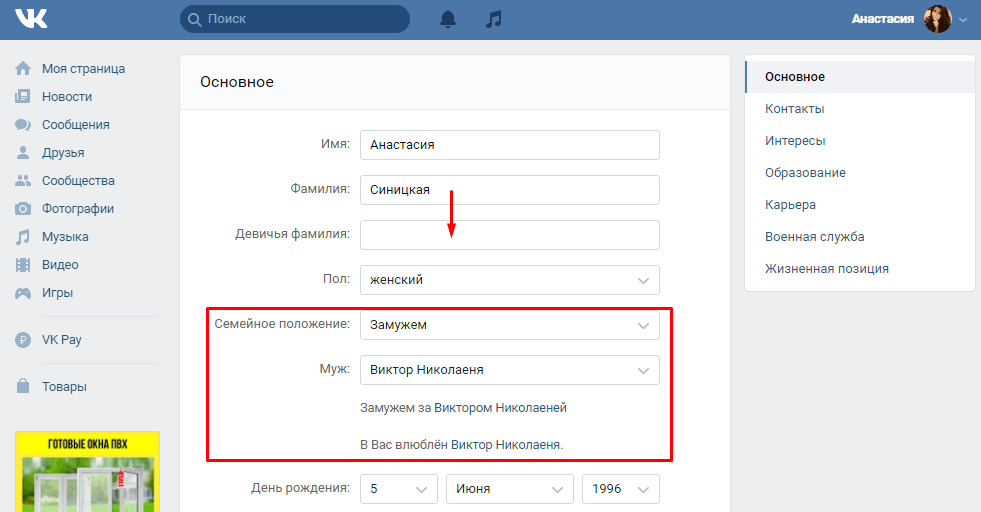Open Игры in the sidebar
This screenshot has width=981, height=512.
(58, 293)
